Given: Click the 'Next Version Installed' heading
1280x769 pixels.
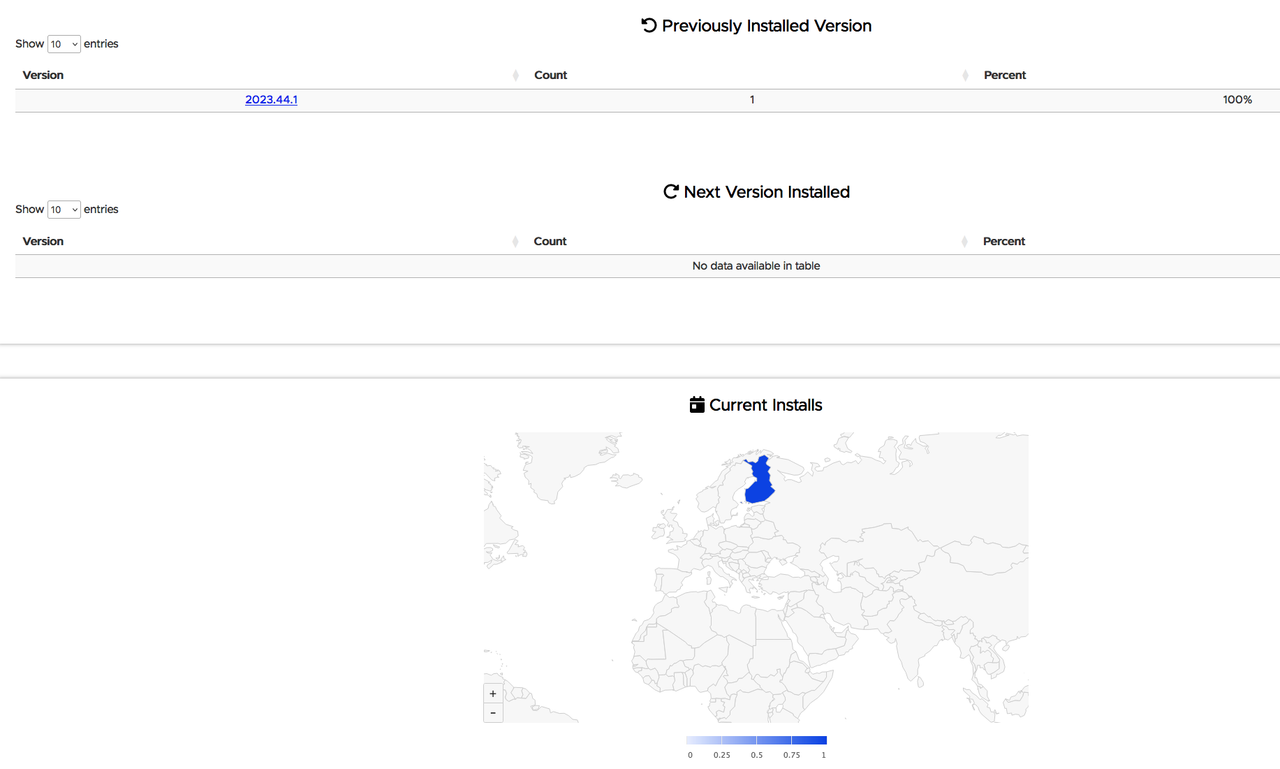Looking at the screenshot, I should coord(767,192).
